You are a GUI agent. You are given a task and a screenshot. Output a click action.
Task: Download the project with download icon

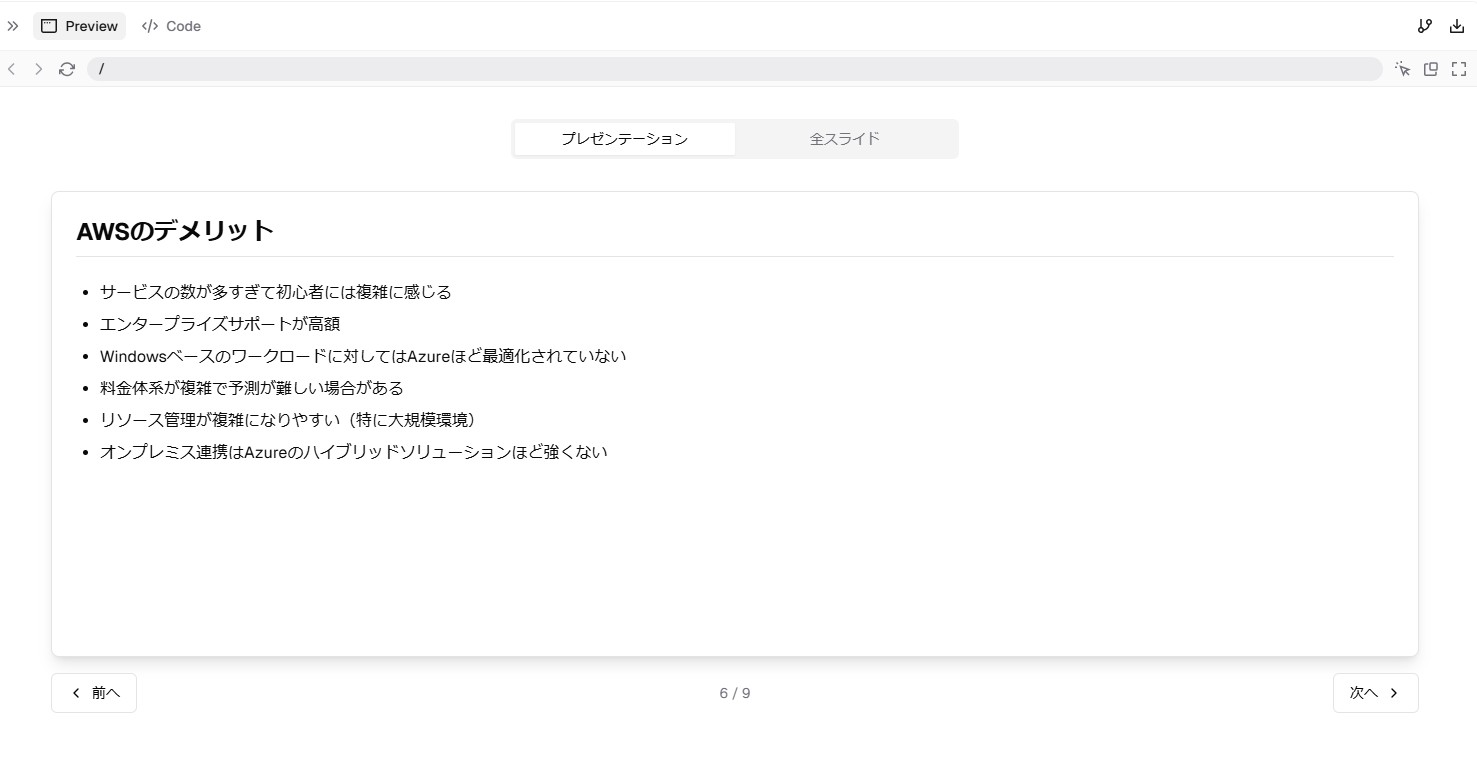(1457, 26)
